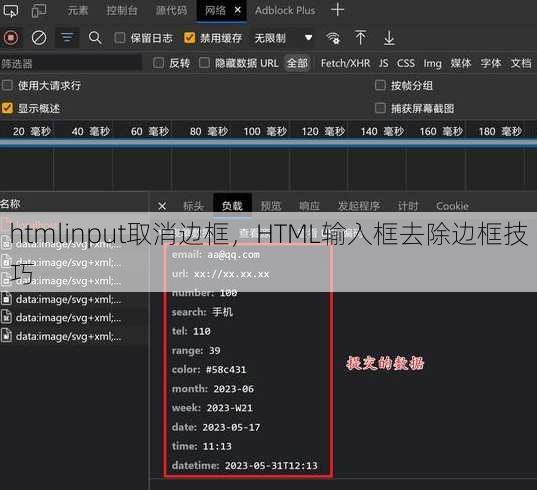The height and width of the screenshot is (490, 537).
Task: Open the 计时 details tab
Action: [408, 206]
